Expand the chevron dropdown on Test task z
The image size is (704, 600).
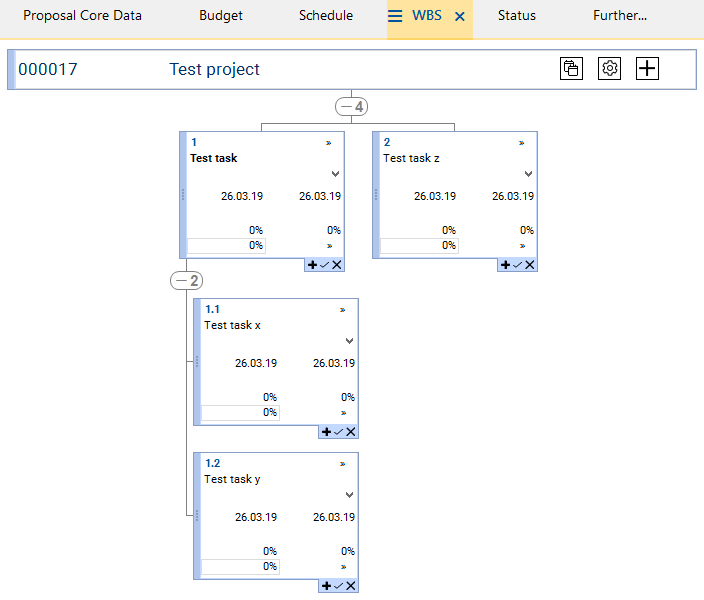coord(528,174)
